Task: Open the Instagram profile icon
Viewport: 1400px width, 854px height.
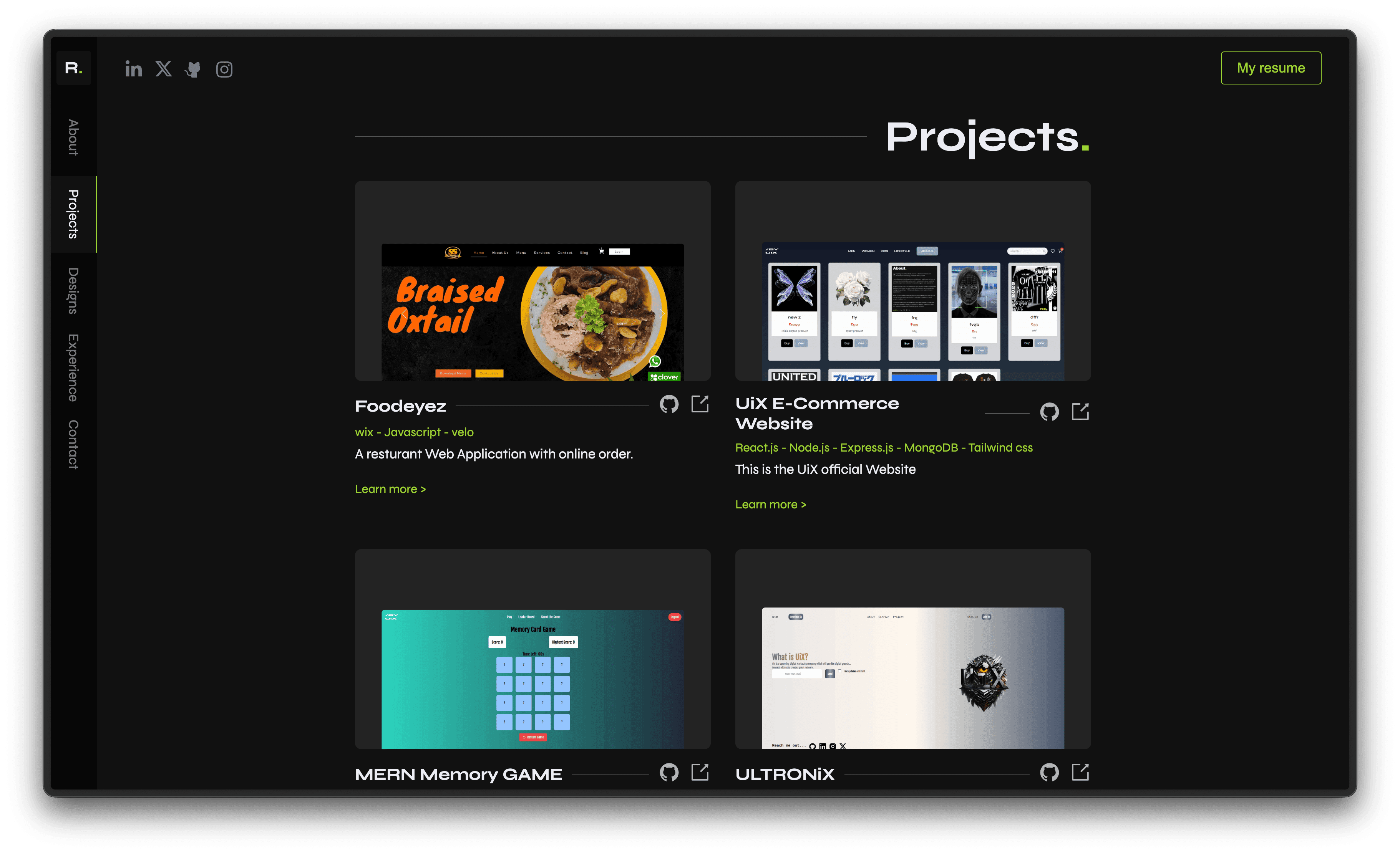Action: click(x=224, y=69)
